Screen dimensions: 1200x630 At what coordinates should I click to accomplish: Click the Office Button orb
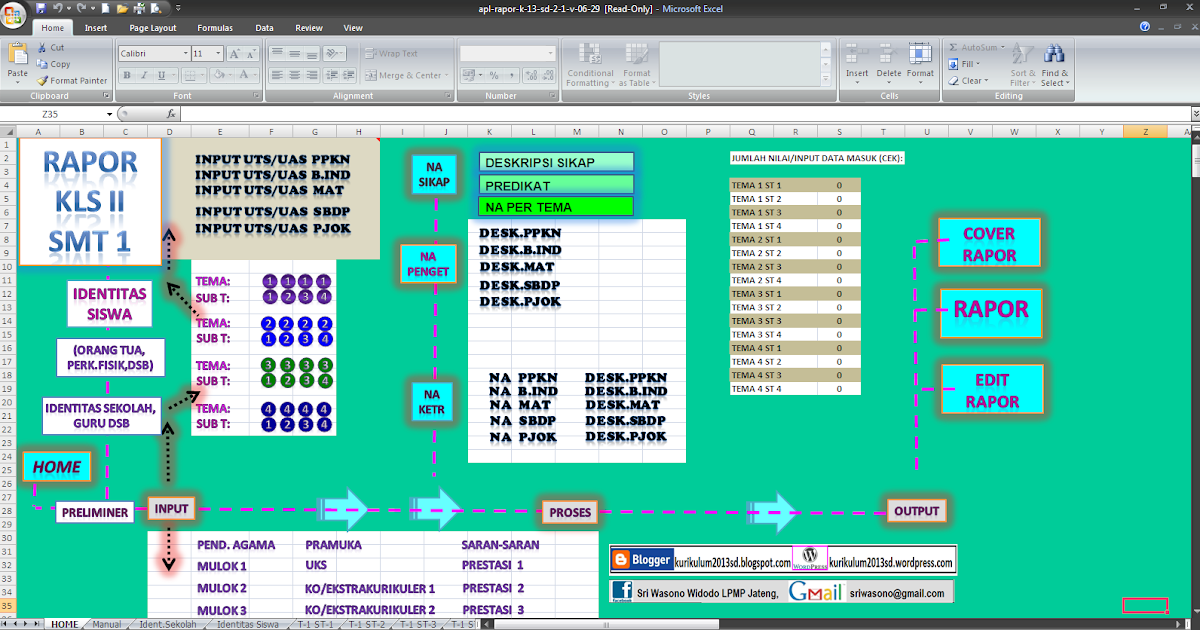[x=15, y=15]
